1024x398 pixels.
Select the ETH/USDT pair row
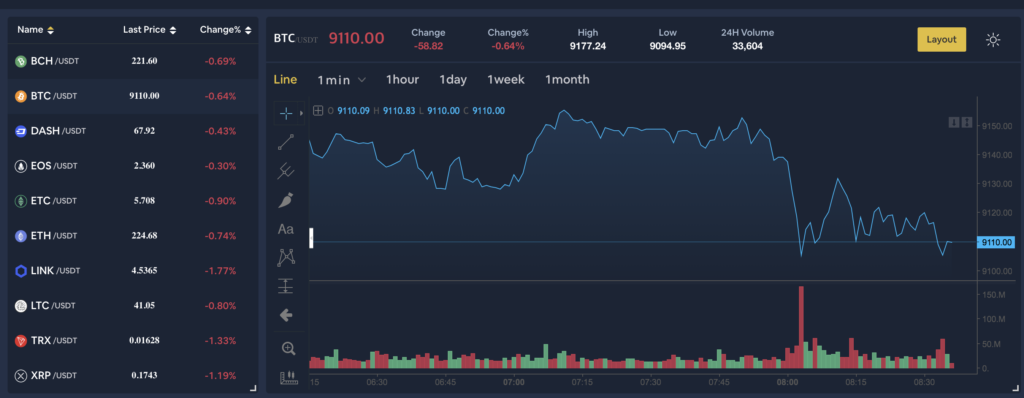click(x=133, y=236)
